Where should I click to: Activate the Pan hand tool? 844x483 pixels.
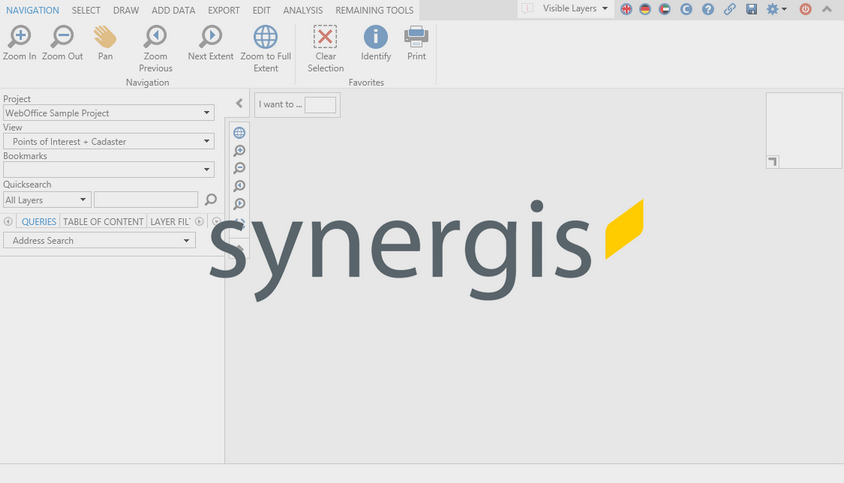point(105,43)
